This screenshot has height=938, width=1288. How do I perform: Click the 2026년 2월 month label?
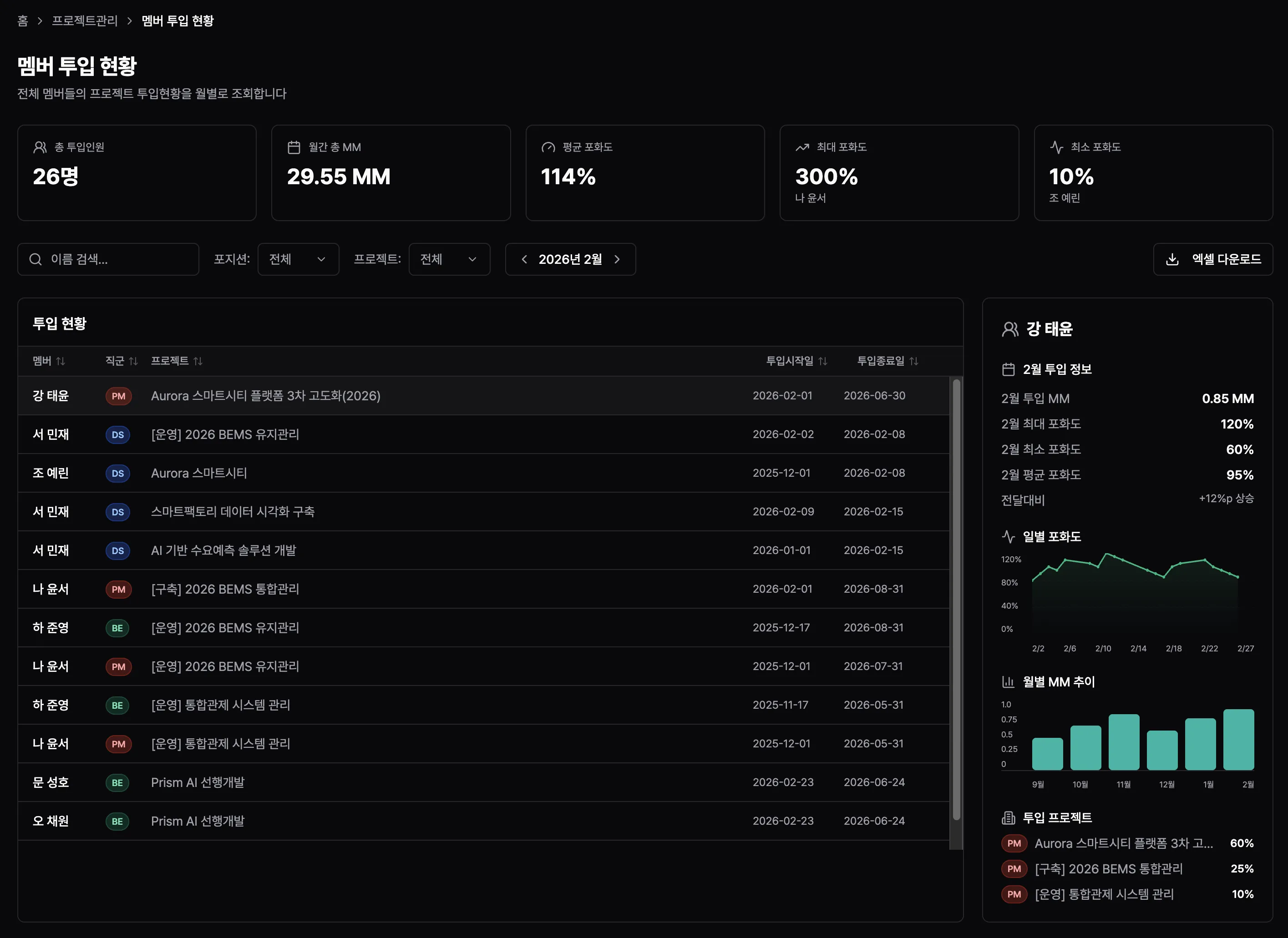(570, 259)
